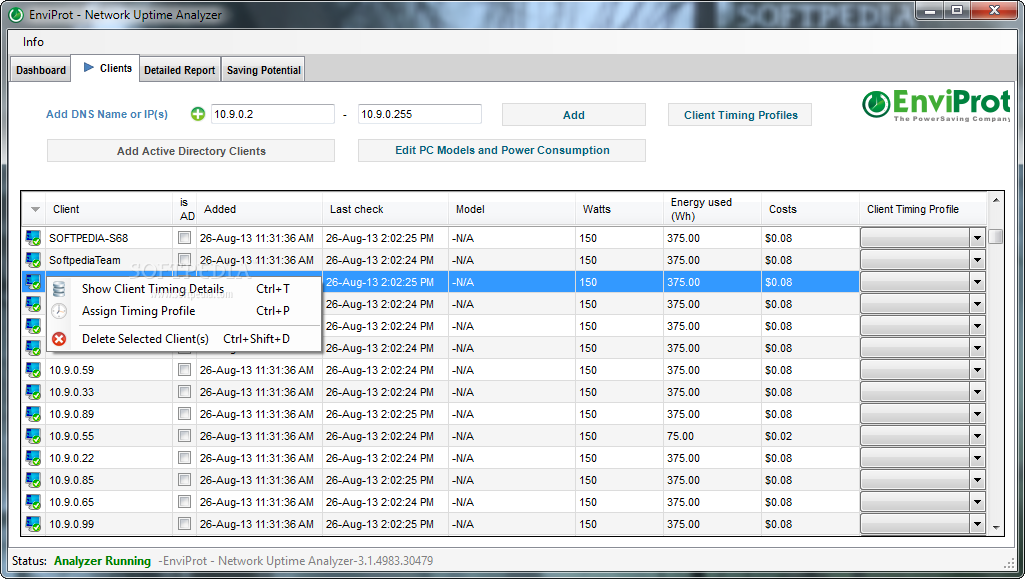The width and height of the screenshot is (1025, 579).
Task: Click the client icon for 10.9.0.99
Action: coord(33,524)
